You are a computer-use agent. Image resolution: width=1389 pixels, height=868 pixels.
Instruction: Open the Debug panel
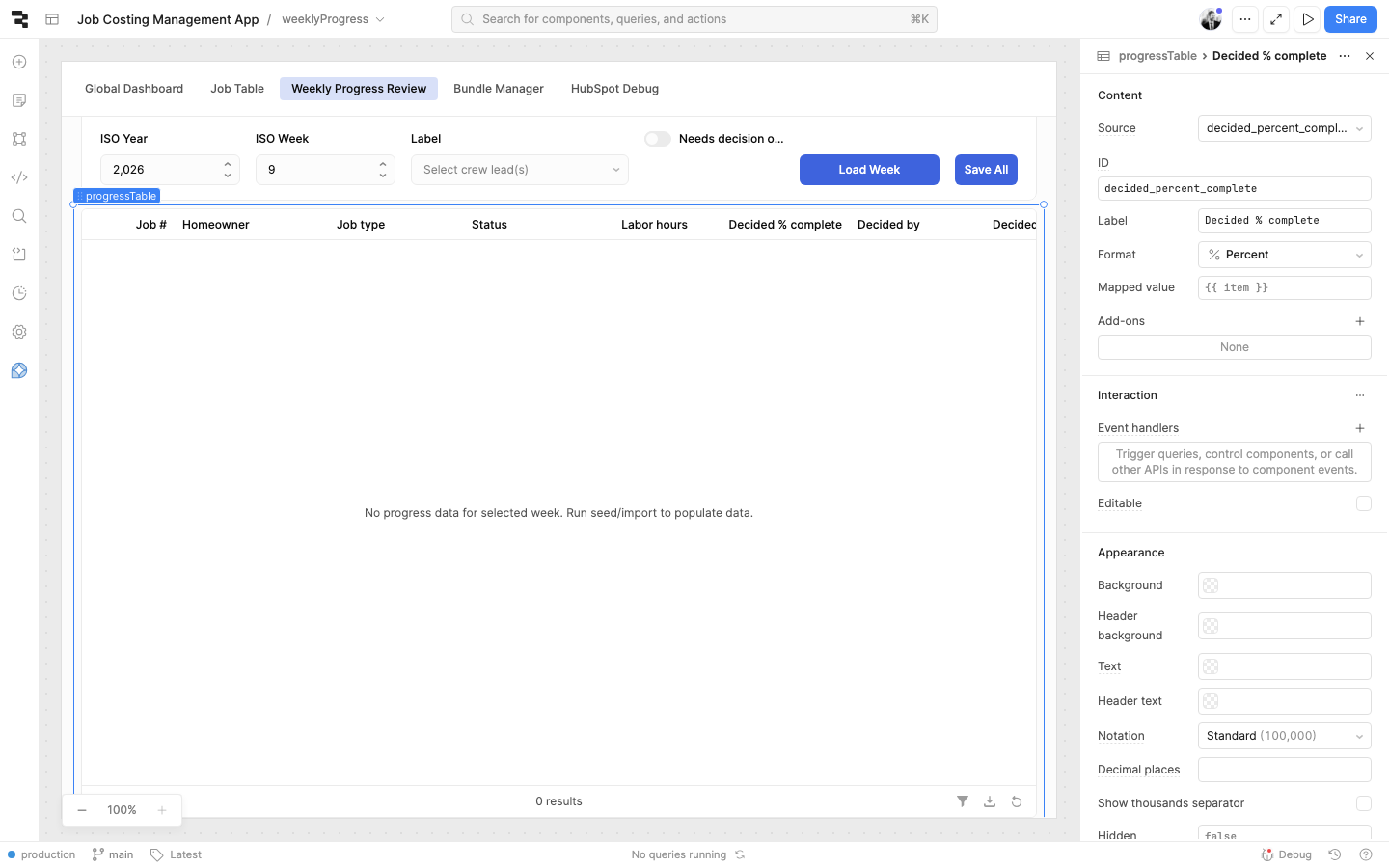tap(1287, 854)
